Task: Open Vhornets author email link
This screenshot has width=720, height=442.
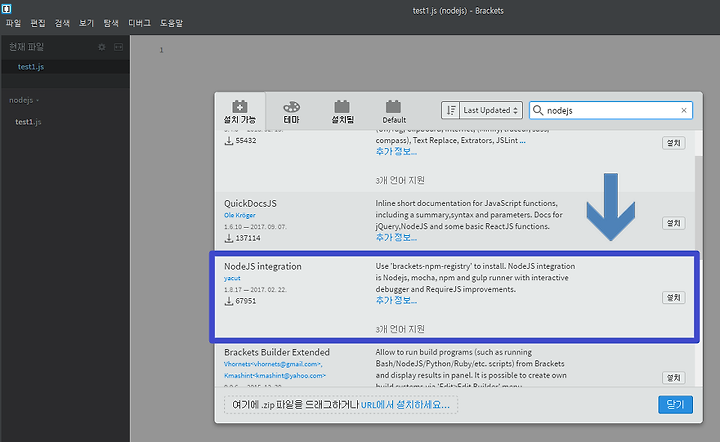Action: tap(273, 364)
